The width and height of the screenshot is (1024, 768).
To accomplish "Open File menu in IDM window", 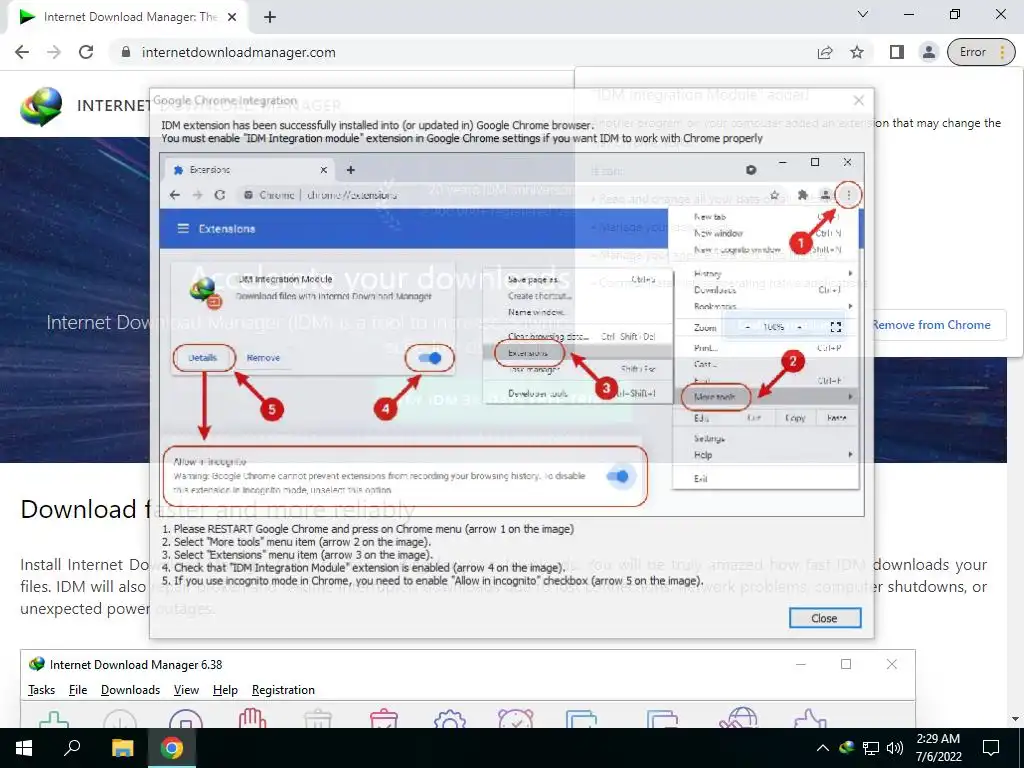I will (78, 690).
